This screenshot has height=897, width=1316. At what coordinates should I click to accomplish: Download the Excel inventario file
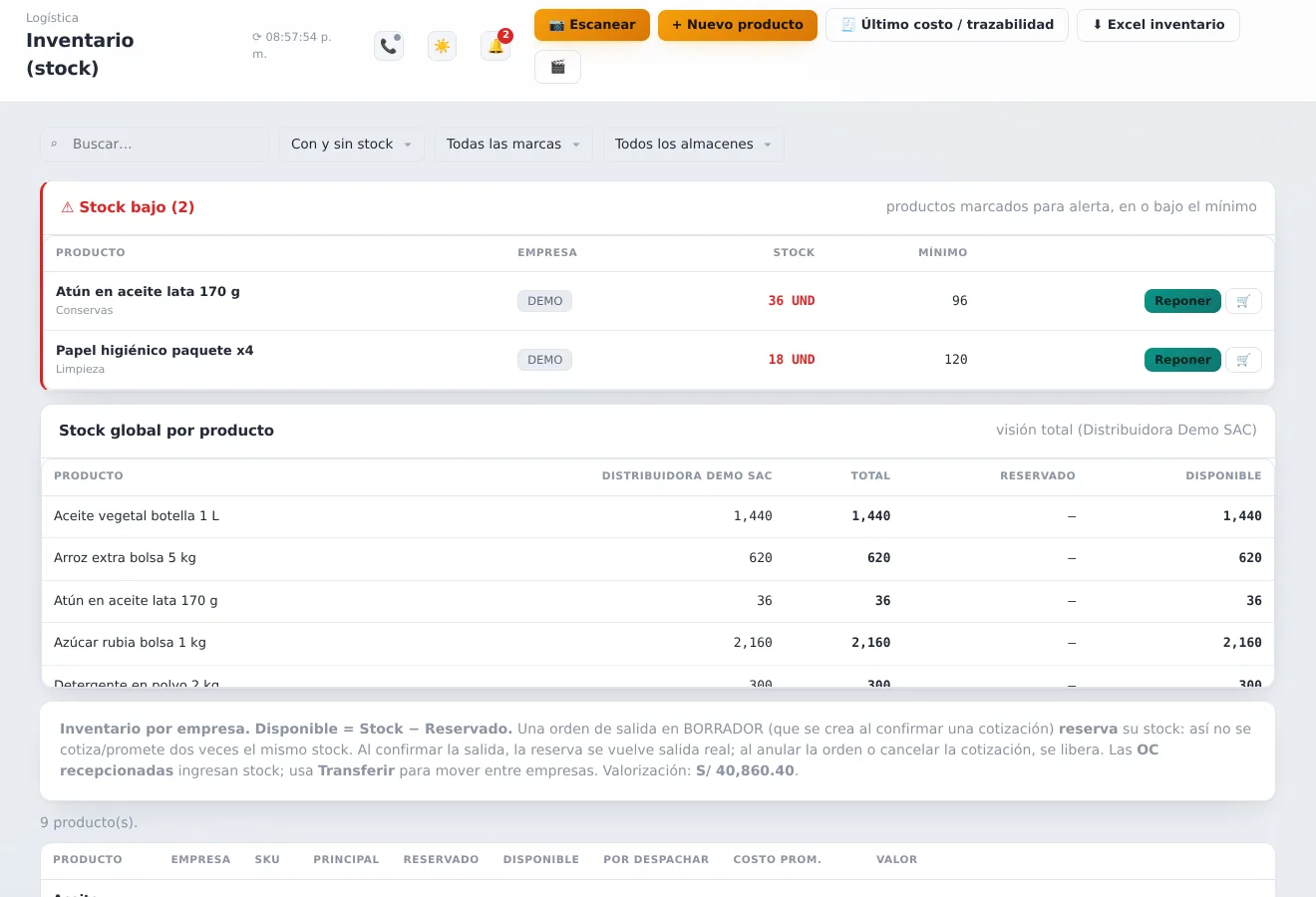(1158, 25)
